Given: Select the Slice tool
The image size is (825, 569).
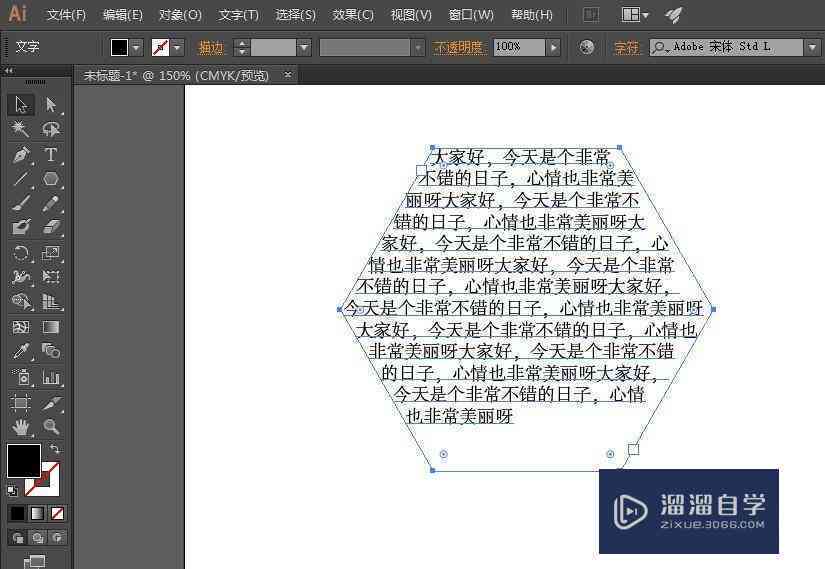Looking at the screenshot, I should coord(51,403).
